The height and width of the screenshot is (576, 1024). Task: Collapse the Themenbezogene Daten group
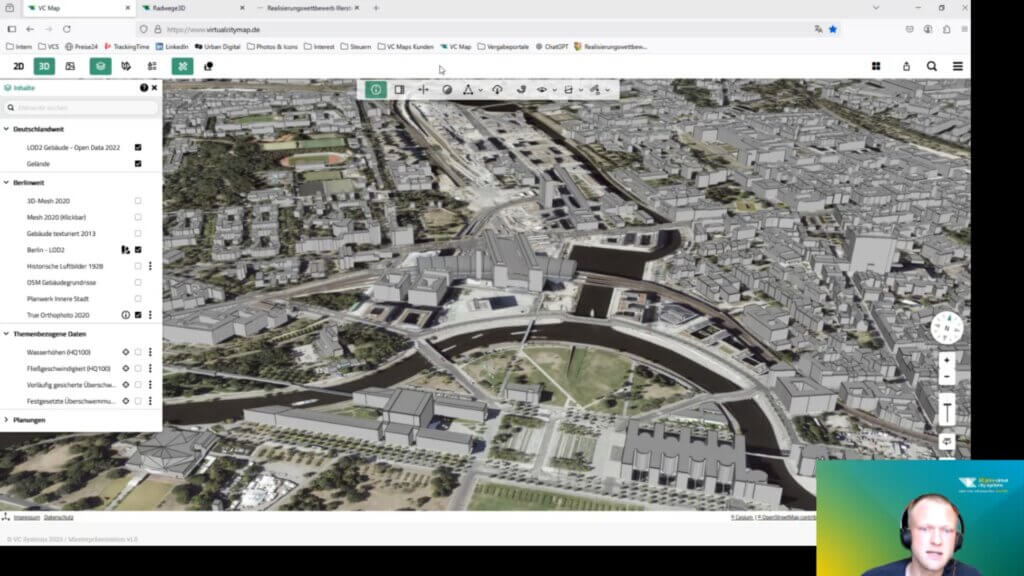click(x=7, y=334)
